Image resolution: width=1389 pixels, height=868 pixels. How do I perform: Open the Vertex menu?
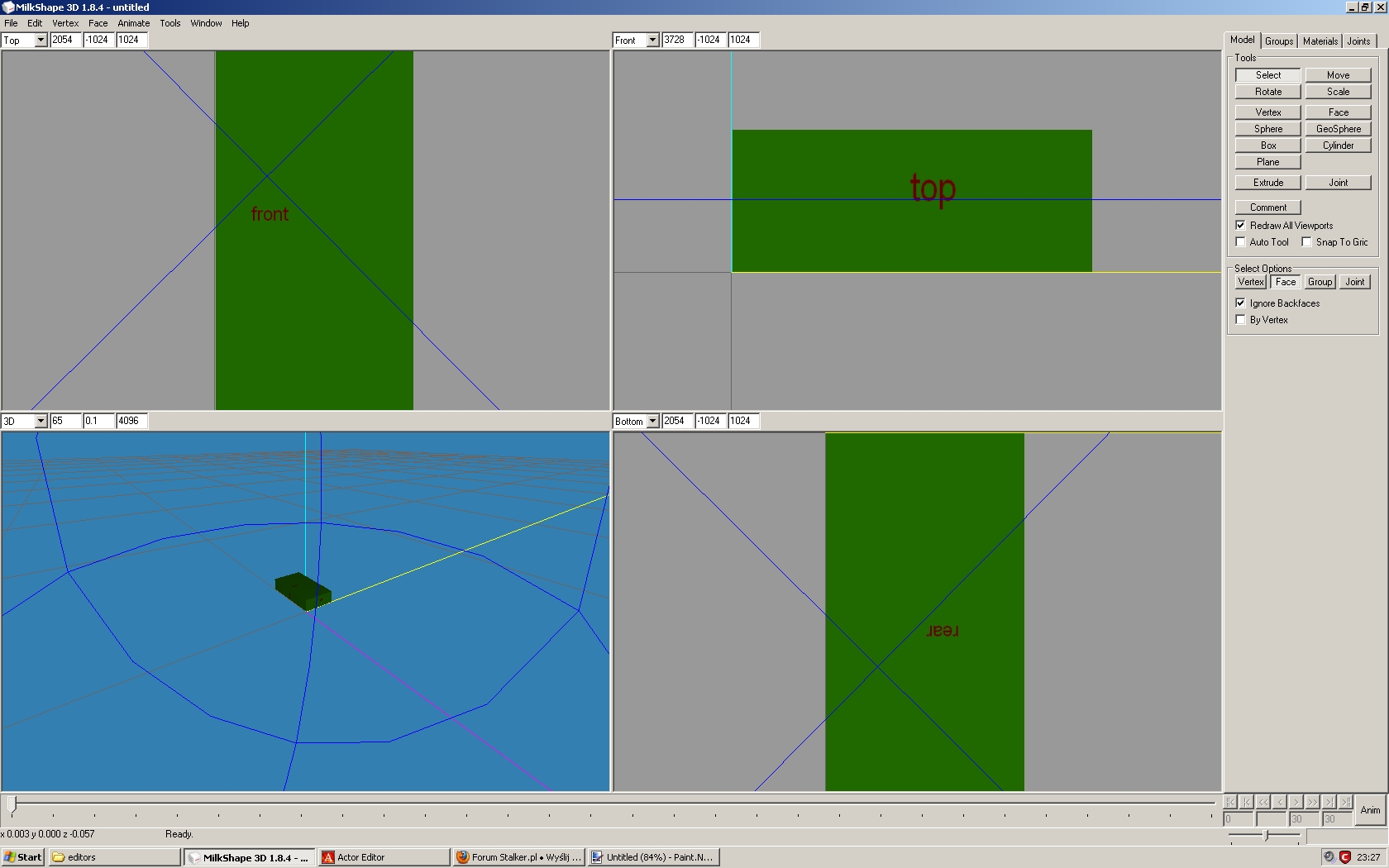click(65, 23)
